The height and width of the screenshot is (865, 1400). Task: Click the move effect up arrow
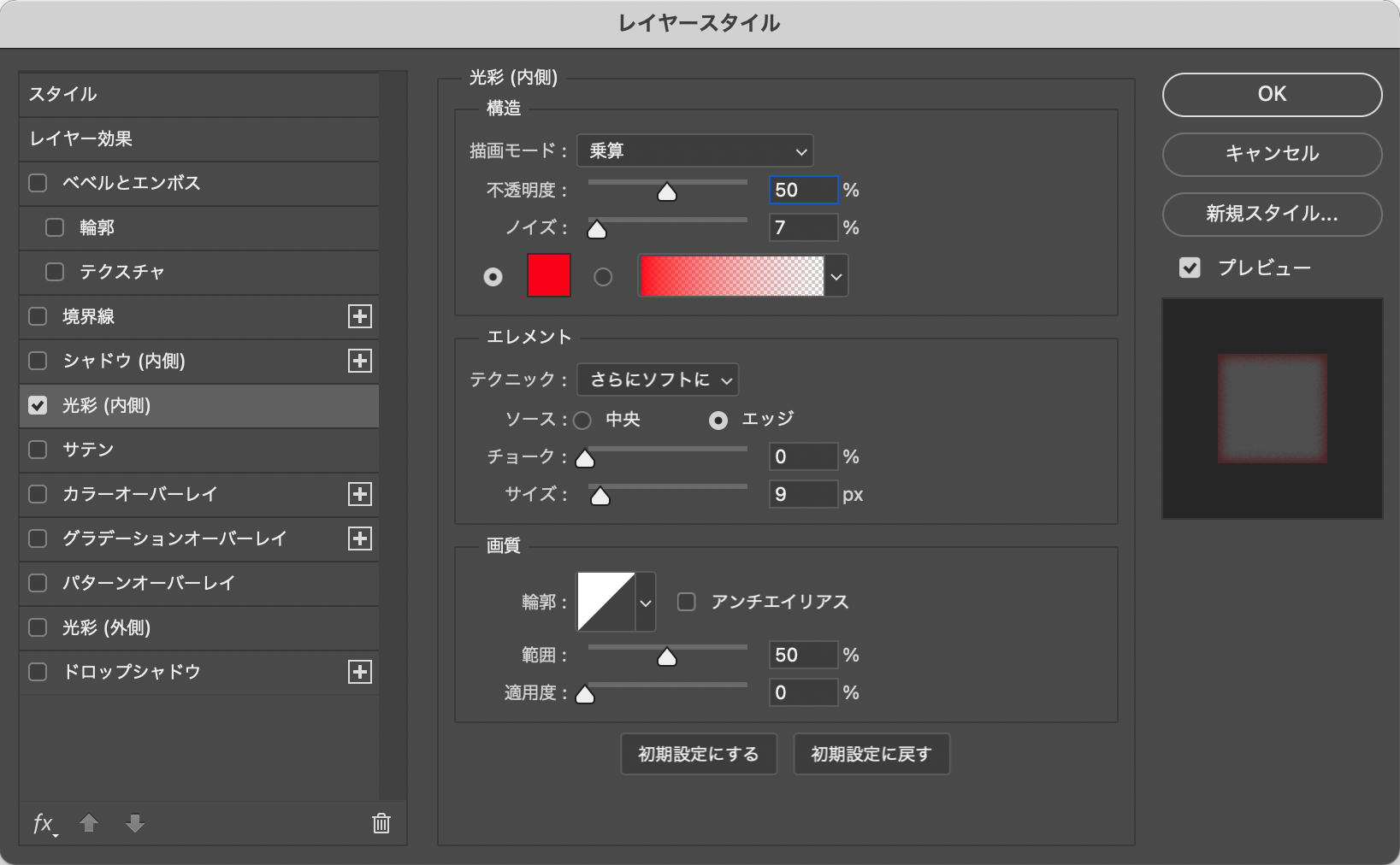pyautogui.click(x=89, y=823)
